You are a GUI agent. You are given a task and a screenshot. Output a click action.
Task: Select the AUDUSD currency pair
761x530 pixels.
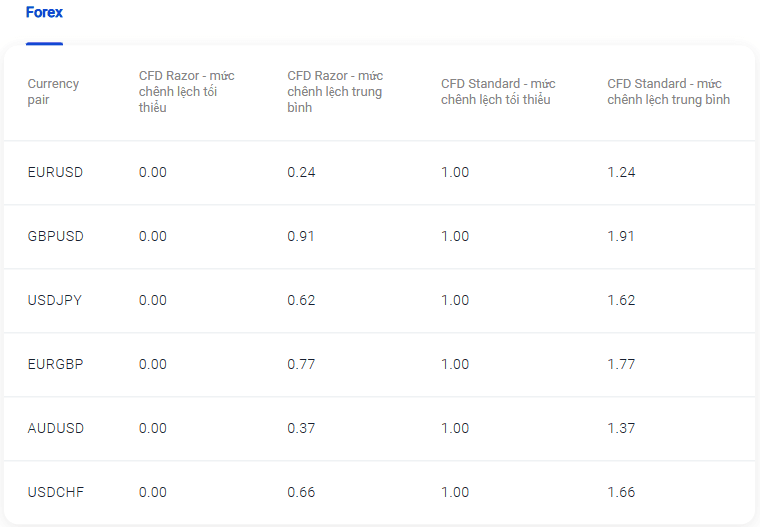pos(56,429)
